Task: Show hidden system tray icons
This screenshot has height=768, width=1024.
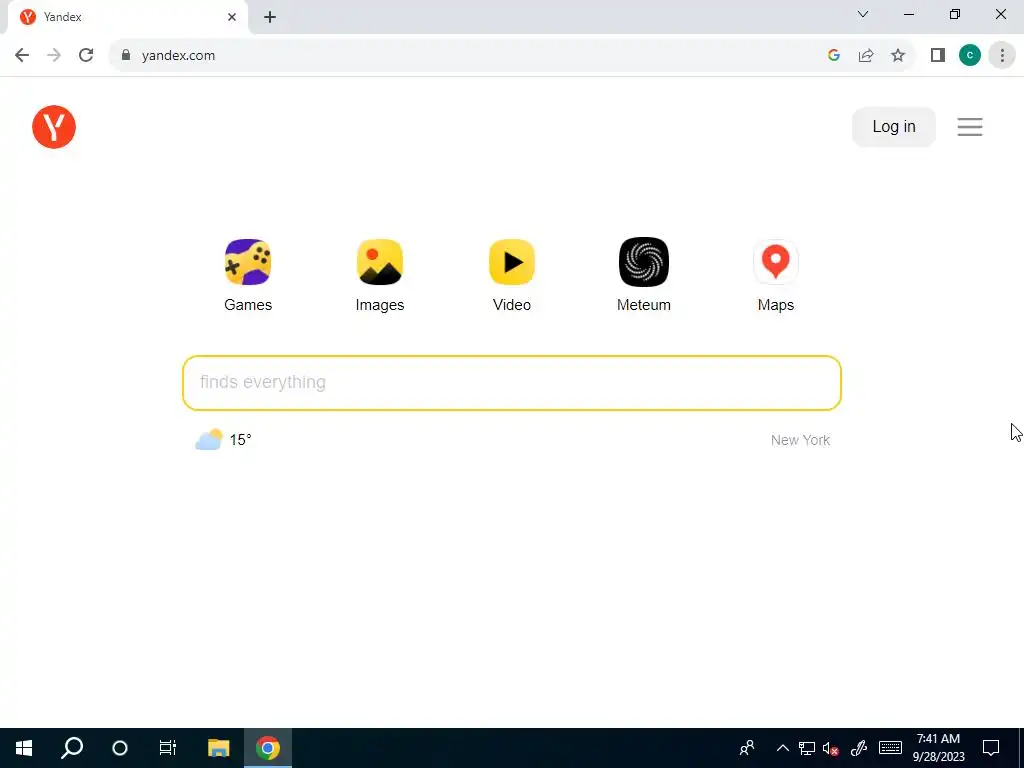Action: click(x=782, y=748)
